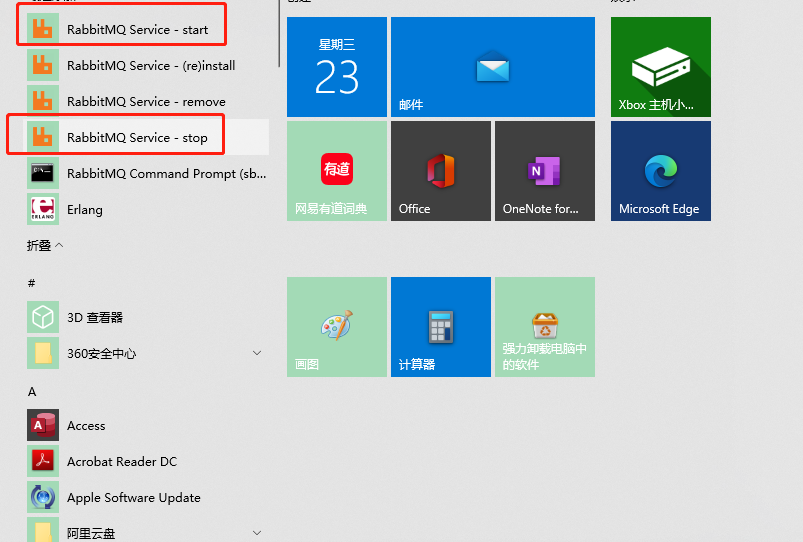Click the 3D 查看器 label text
Screen dimensions: 803x542
point(95,318)
